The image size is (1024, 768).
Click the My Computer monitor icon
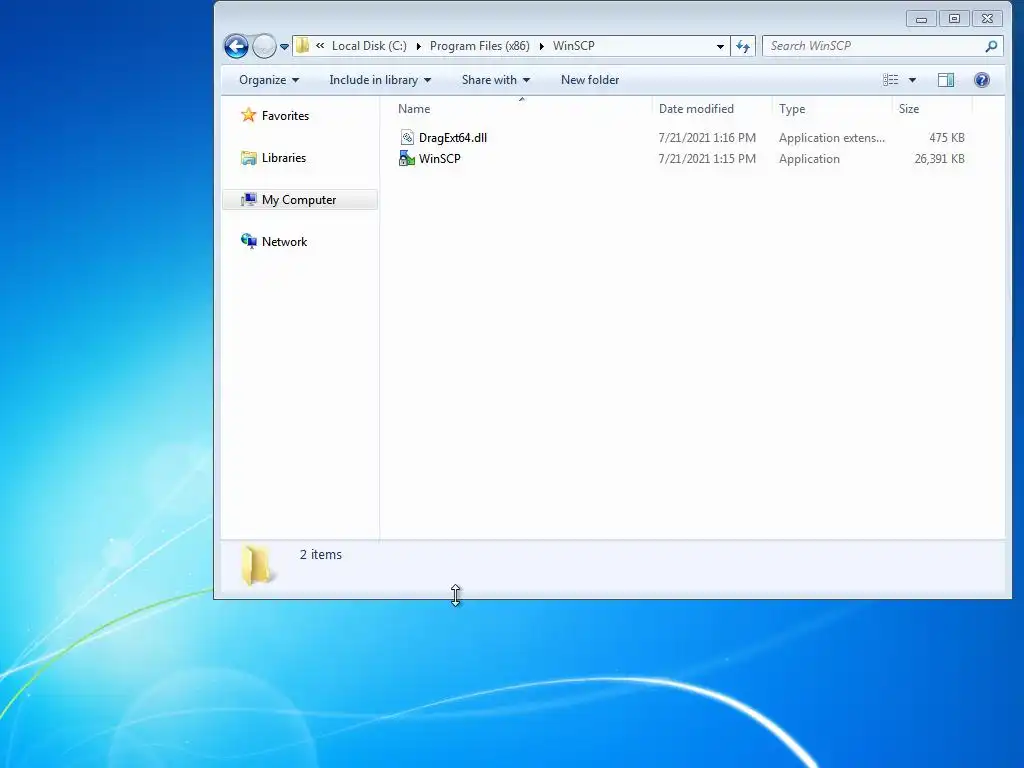(x=248, y=199)
